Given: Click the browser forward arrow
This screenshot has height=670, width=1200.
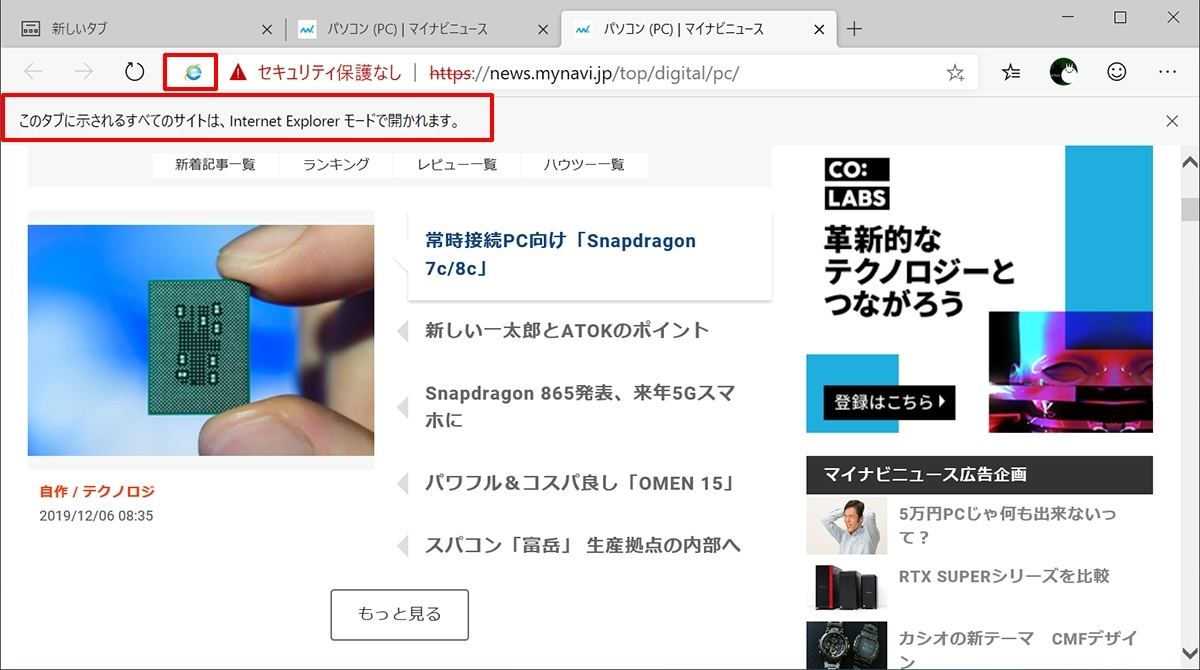Looking at the screenshot, I should point(84,72).
